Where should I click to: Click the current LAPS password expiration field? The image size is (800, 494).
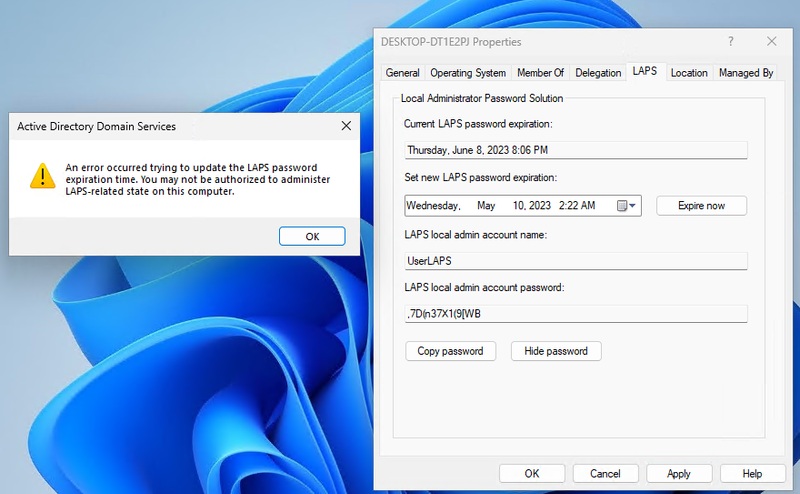pyautogui.click(x=576, y=150)
